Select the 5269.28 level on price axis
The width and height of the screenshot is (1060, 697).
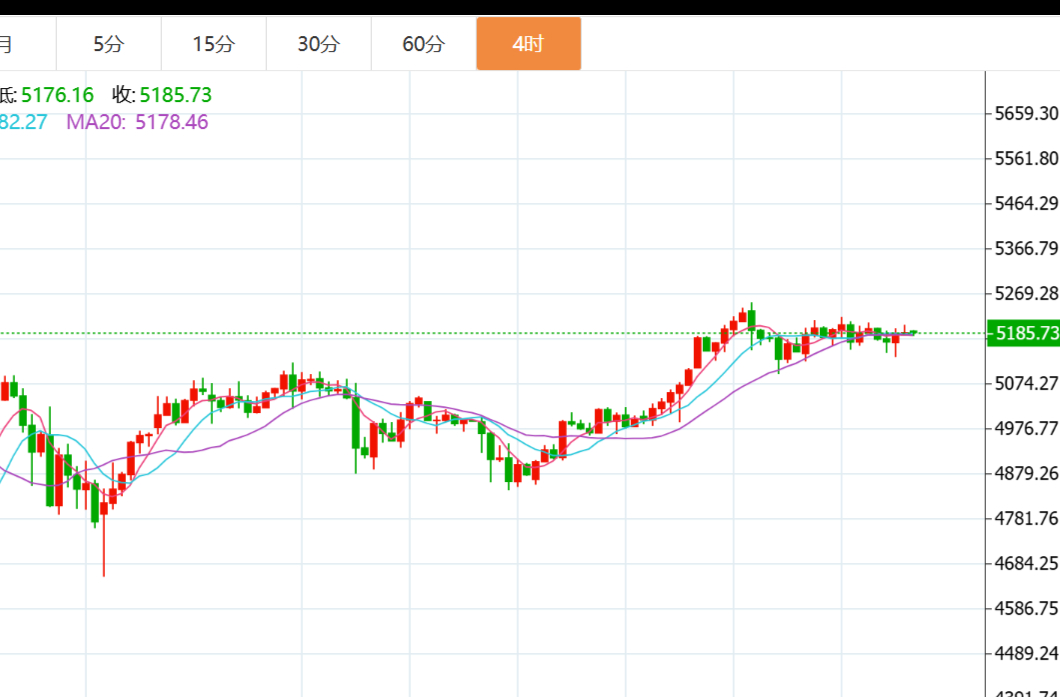1026,293
